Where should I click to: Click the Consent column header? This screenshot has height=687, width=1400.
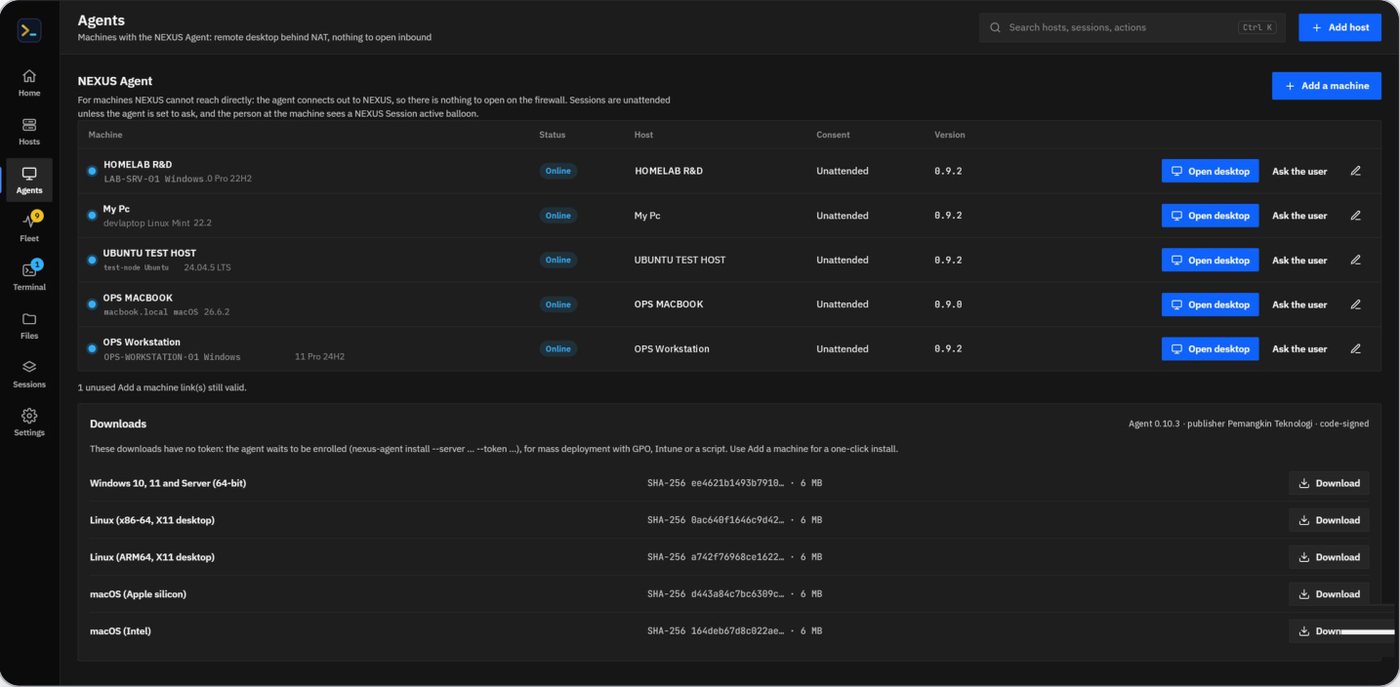point(833,135)
